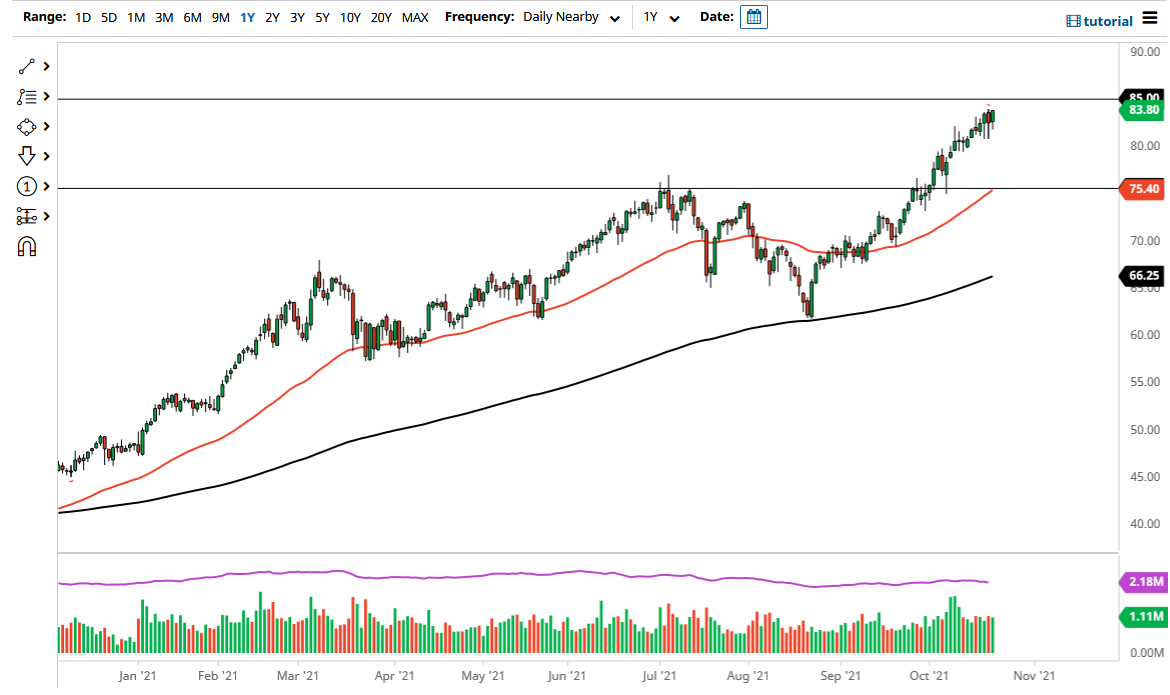Switch to the 5D range tab

pyautogui.click(x=109, y=17)
